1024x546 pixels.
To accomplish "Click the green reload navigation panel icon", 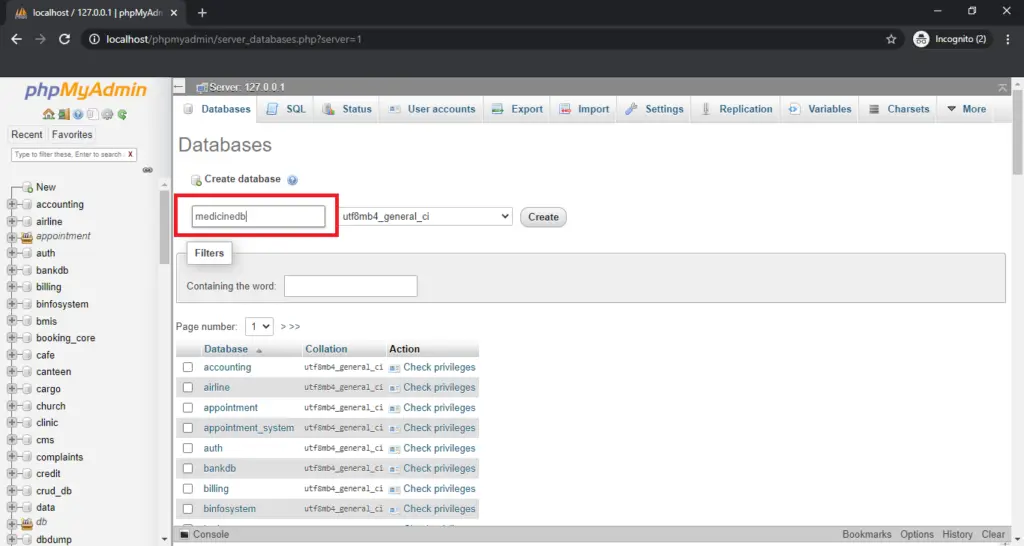I will (122, 114).
